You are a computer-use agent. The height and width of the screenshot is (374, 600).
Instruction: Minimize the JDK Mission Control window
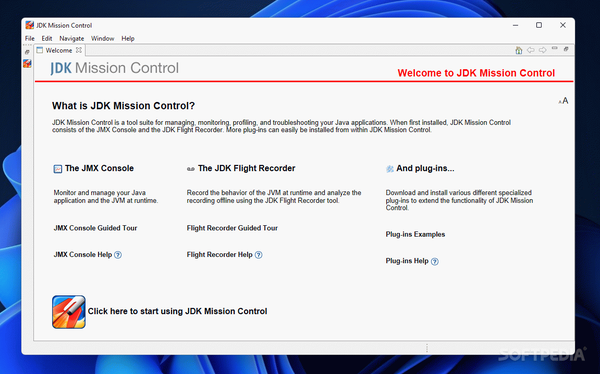[515, 25]
